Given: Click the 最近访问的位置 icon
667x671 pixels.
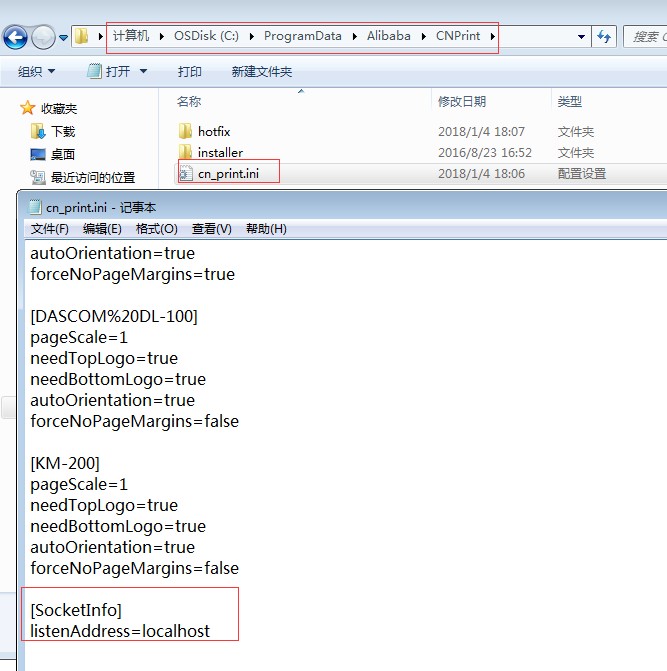Looking at the screenshot, I should point(38,177).
